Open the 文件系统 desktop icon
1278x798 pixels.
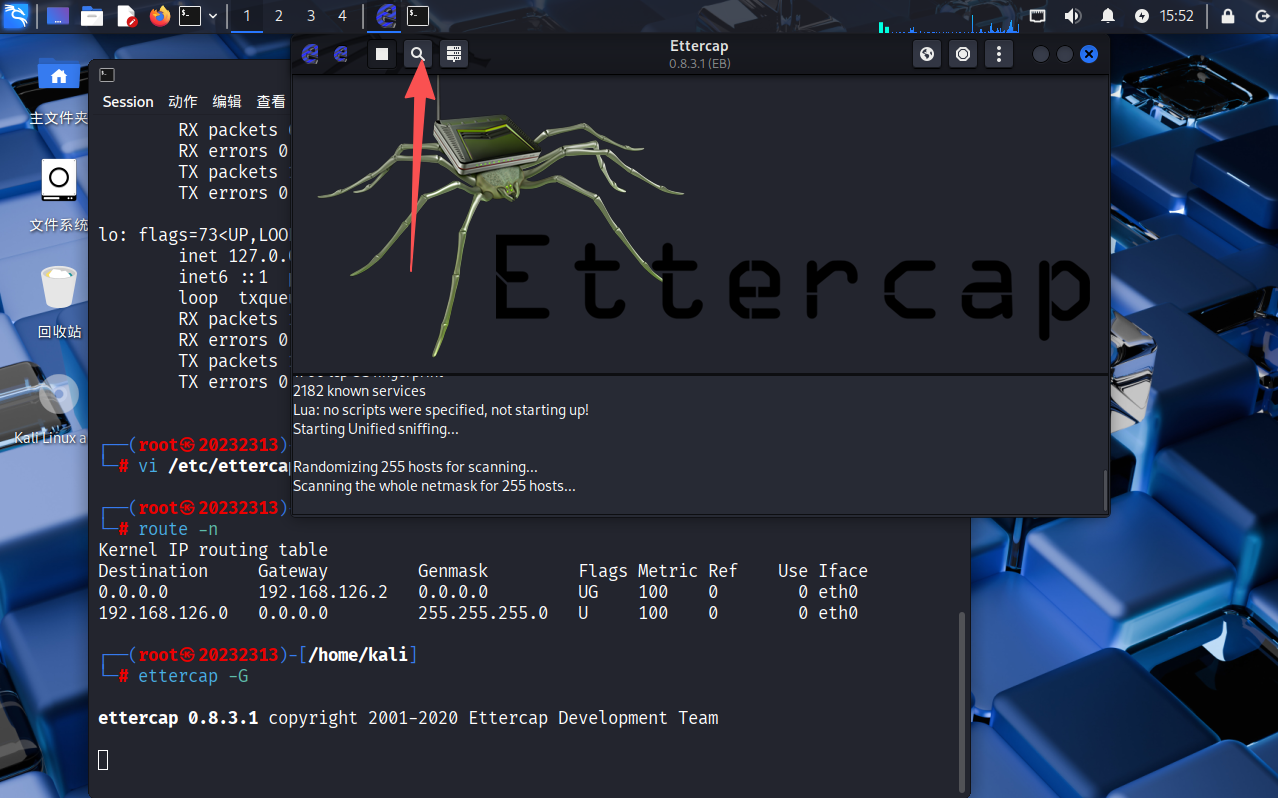pyautogui.click(x=58, y=195)
